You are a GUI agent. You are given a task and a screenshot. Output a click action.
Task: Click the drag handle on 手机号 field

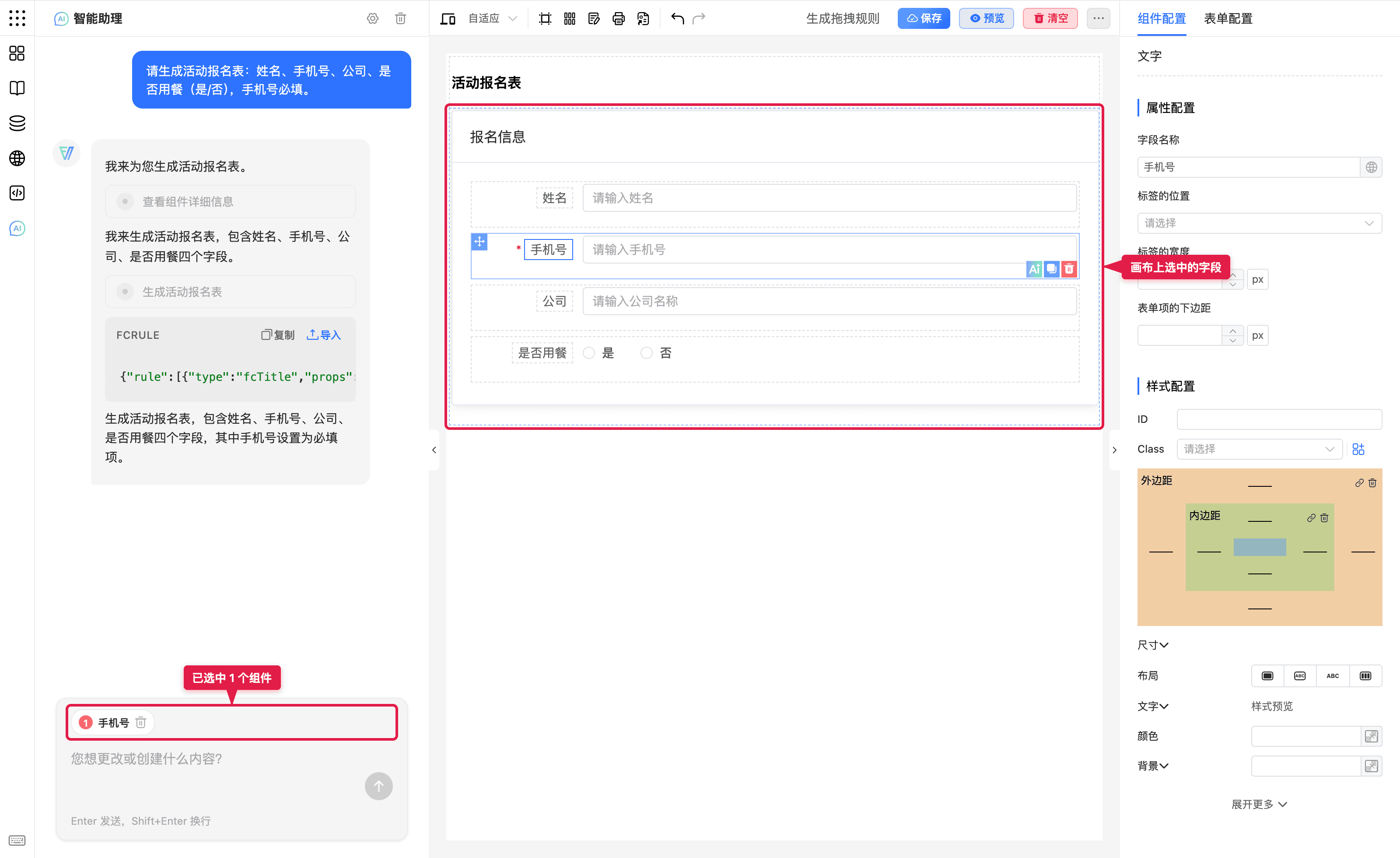pos(479,242)
